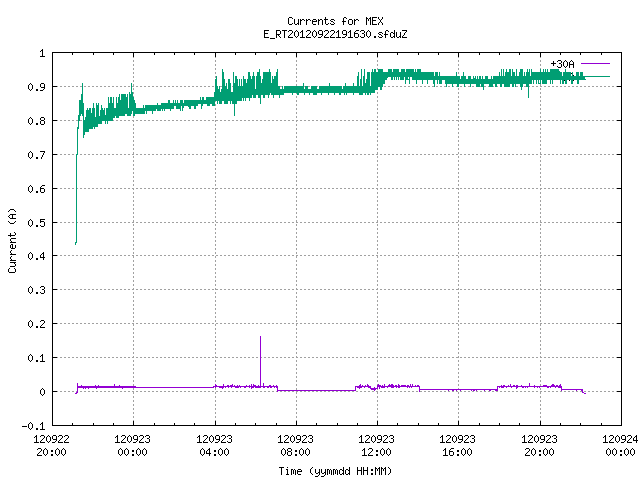Click the 'Current (A)' y-axis label

click(12, 240)
